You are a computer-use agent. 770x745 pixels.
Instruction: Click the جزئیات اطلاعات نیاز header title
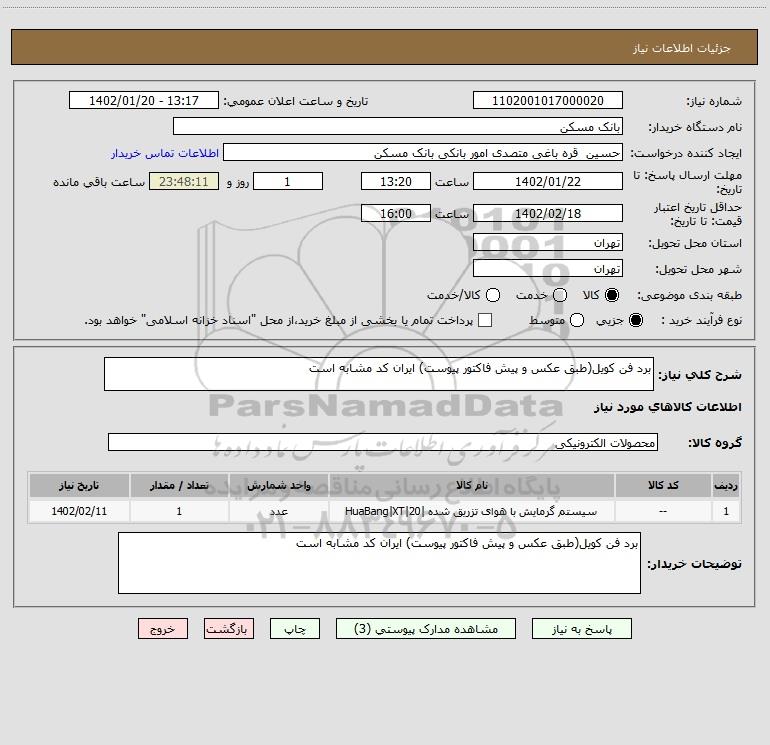click(x=682, y=48)
